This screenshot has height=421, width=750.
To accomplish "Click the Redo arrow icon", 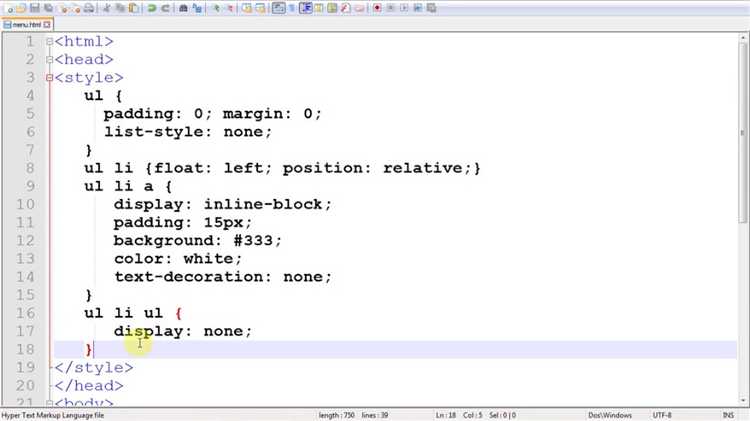I will pyautogui.click(x=165, y=8).
